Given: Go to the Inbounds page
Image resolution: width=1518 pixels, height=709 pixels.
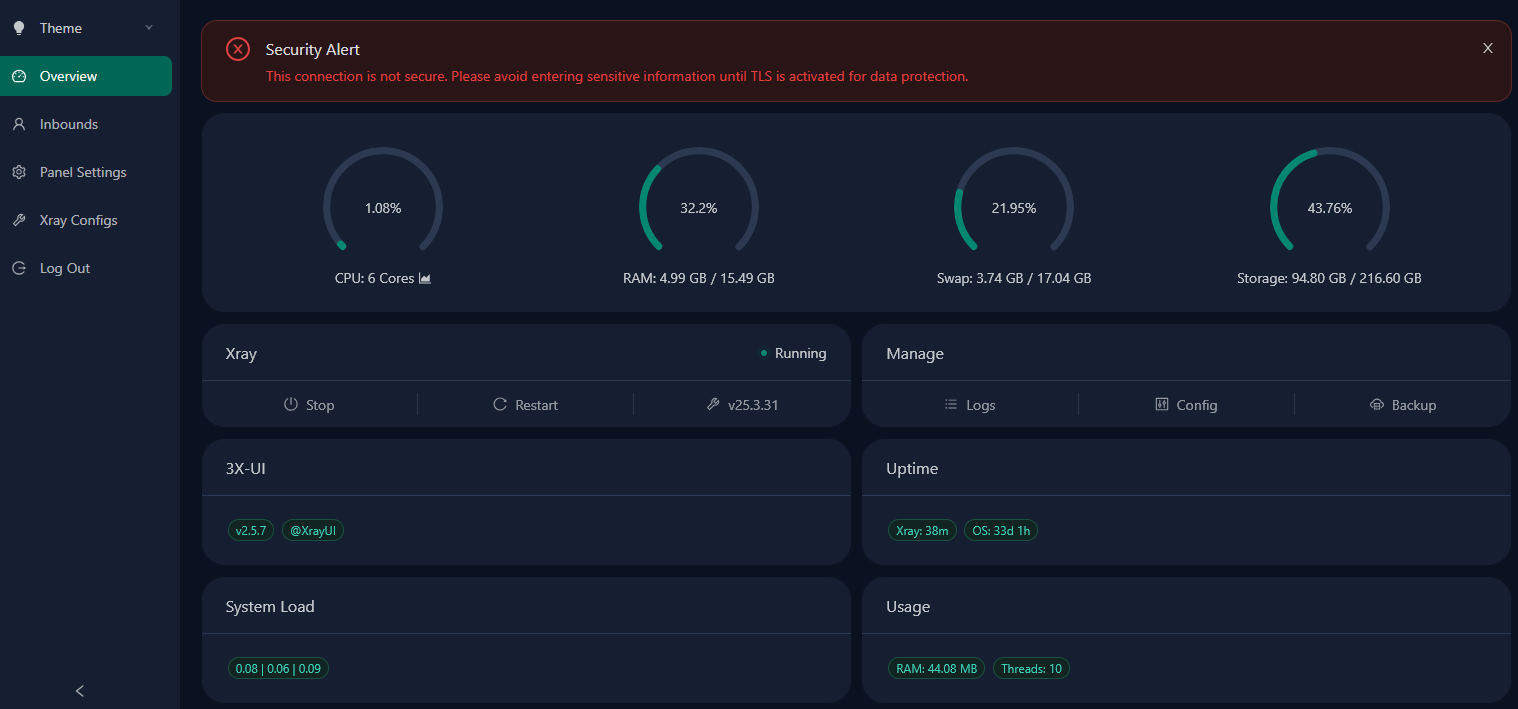Looking at the screenshot, I should click(x=86, y=124).
